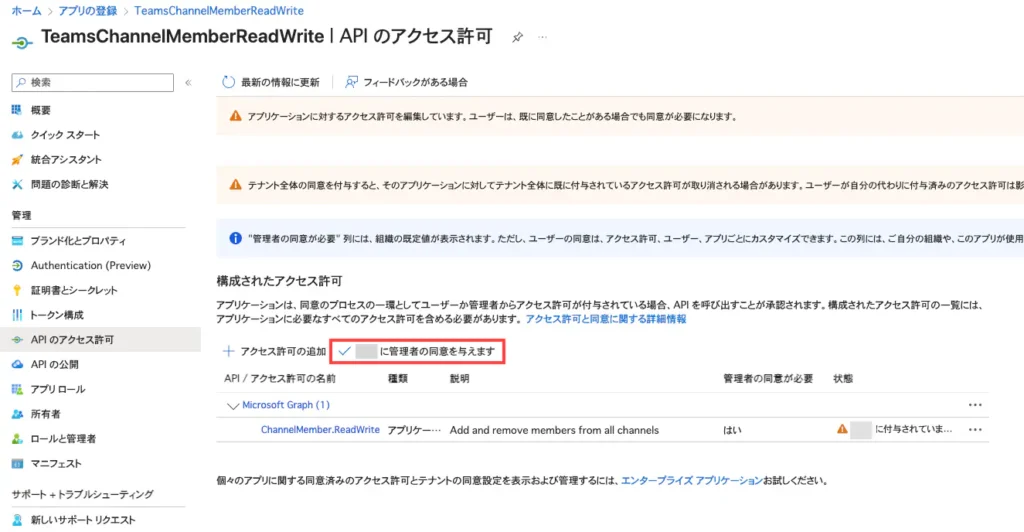Image resolution: width=1024 pixels, height=532 pixels.
Task: Click the 所有者 people icon
Action: pos(17,415)
